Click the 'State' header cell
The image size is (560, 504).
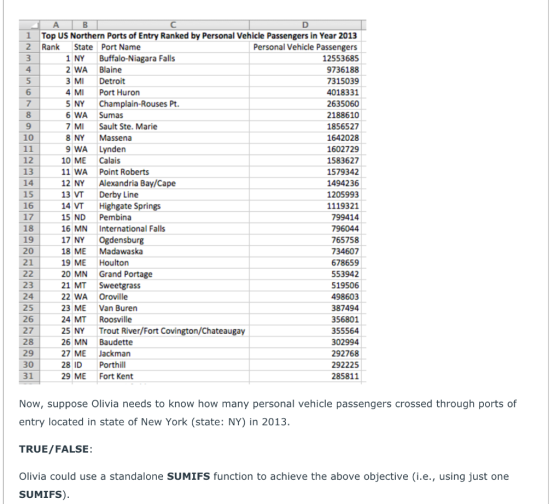click(85, 47)
